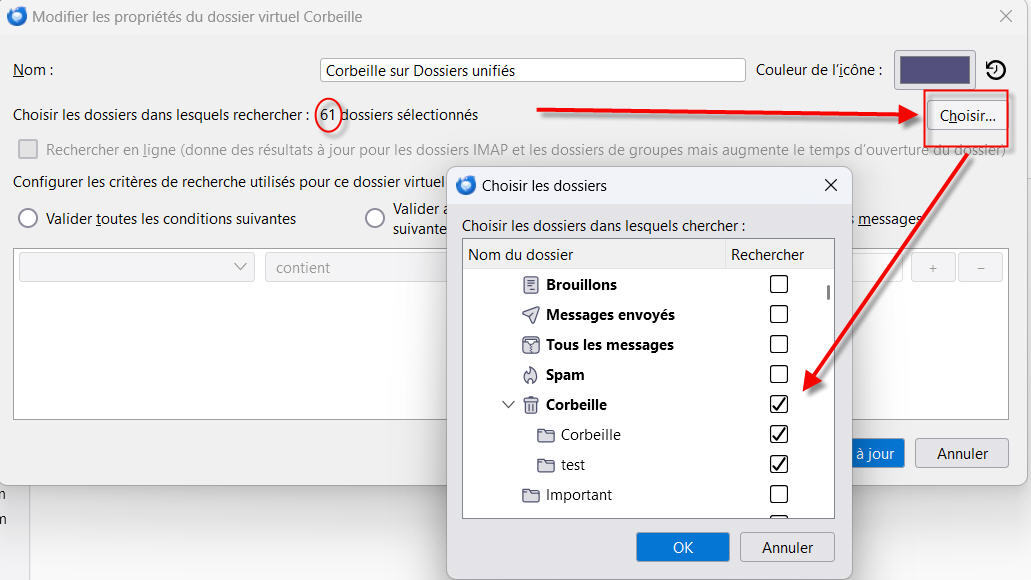Reset icon color with the circular arrow
1031x580 pixels.
[x=995, y=70]
